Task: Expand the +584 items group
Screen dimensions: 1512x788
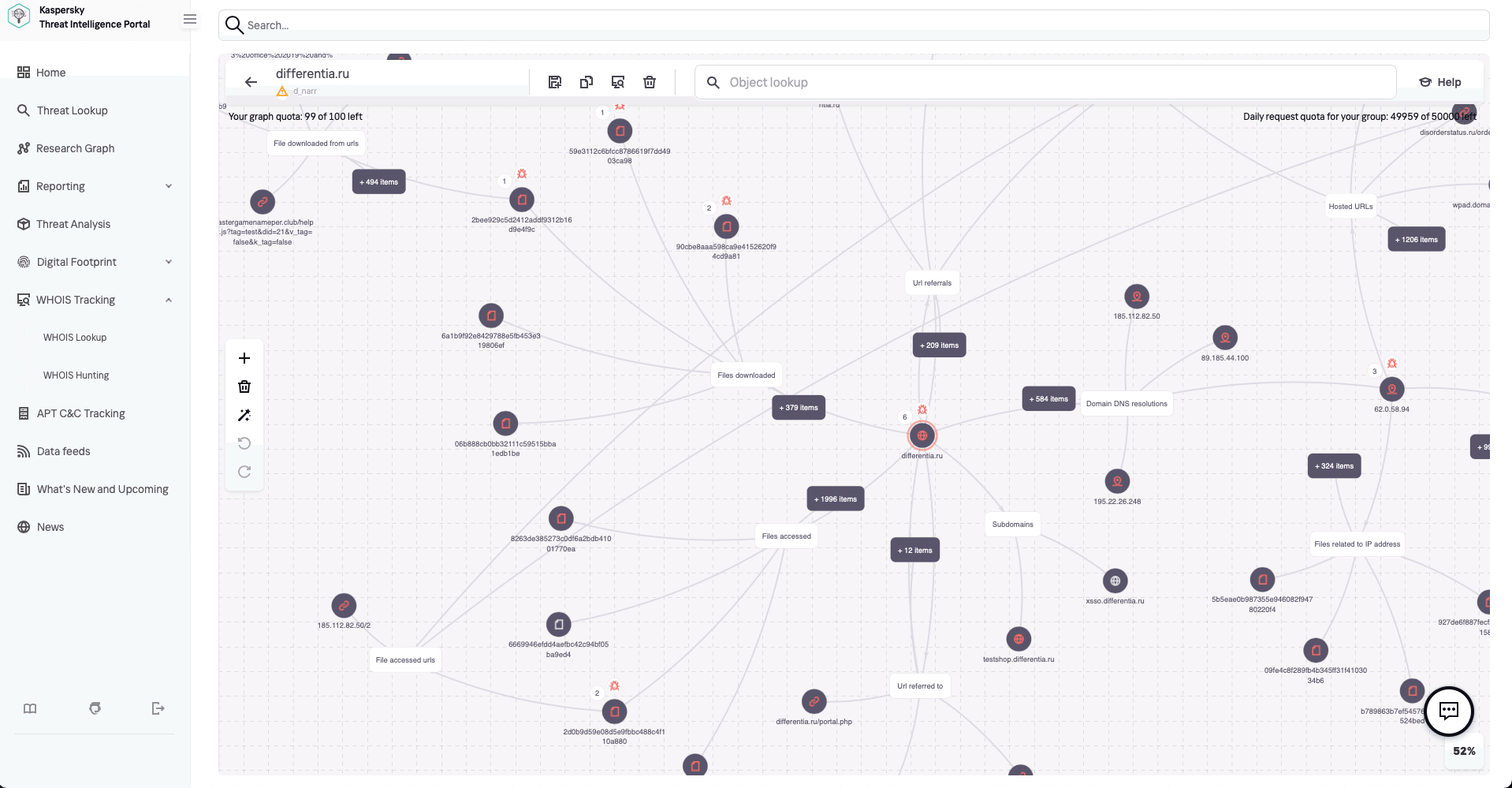Action: (x=1048, y=399)
